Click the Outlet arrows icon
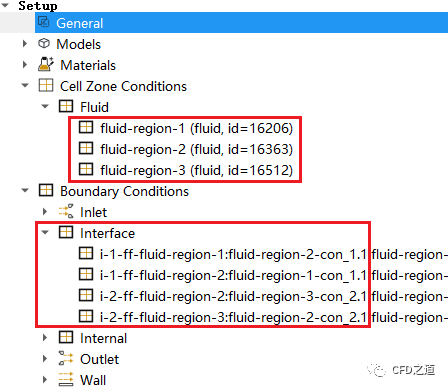Image resolution: width=448 pixels, height=389 pixels. click(x=66, y=358)
